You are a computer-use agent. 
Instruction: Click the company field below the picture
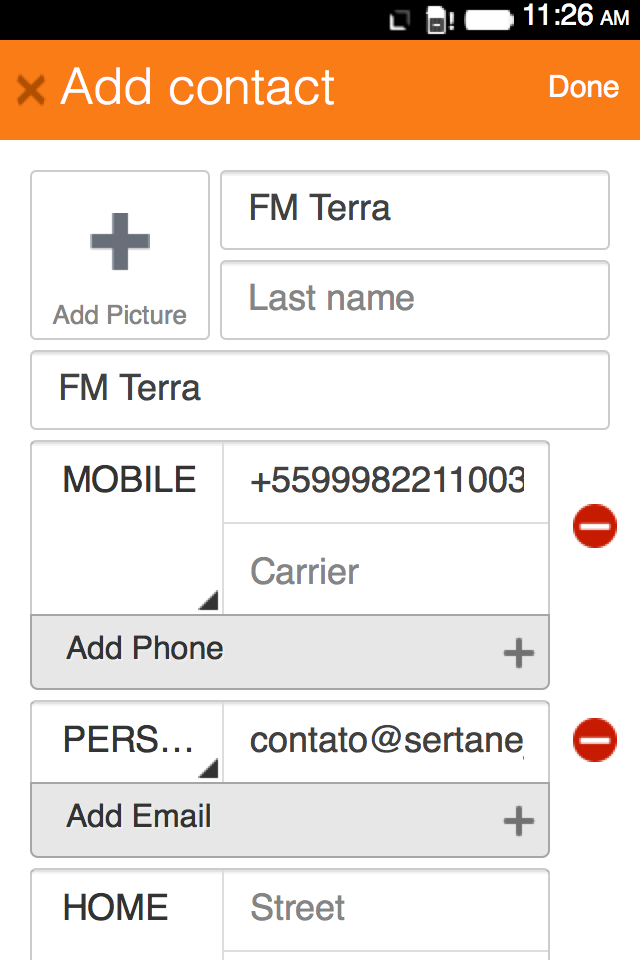(x=320, y=389)
